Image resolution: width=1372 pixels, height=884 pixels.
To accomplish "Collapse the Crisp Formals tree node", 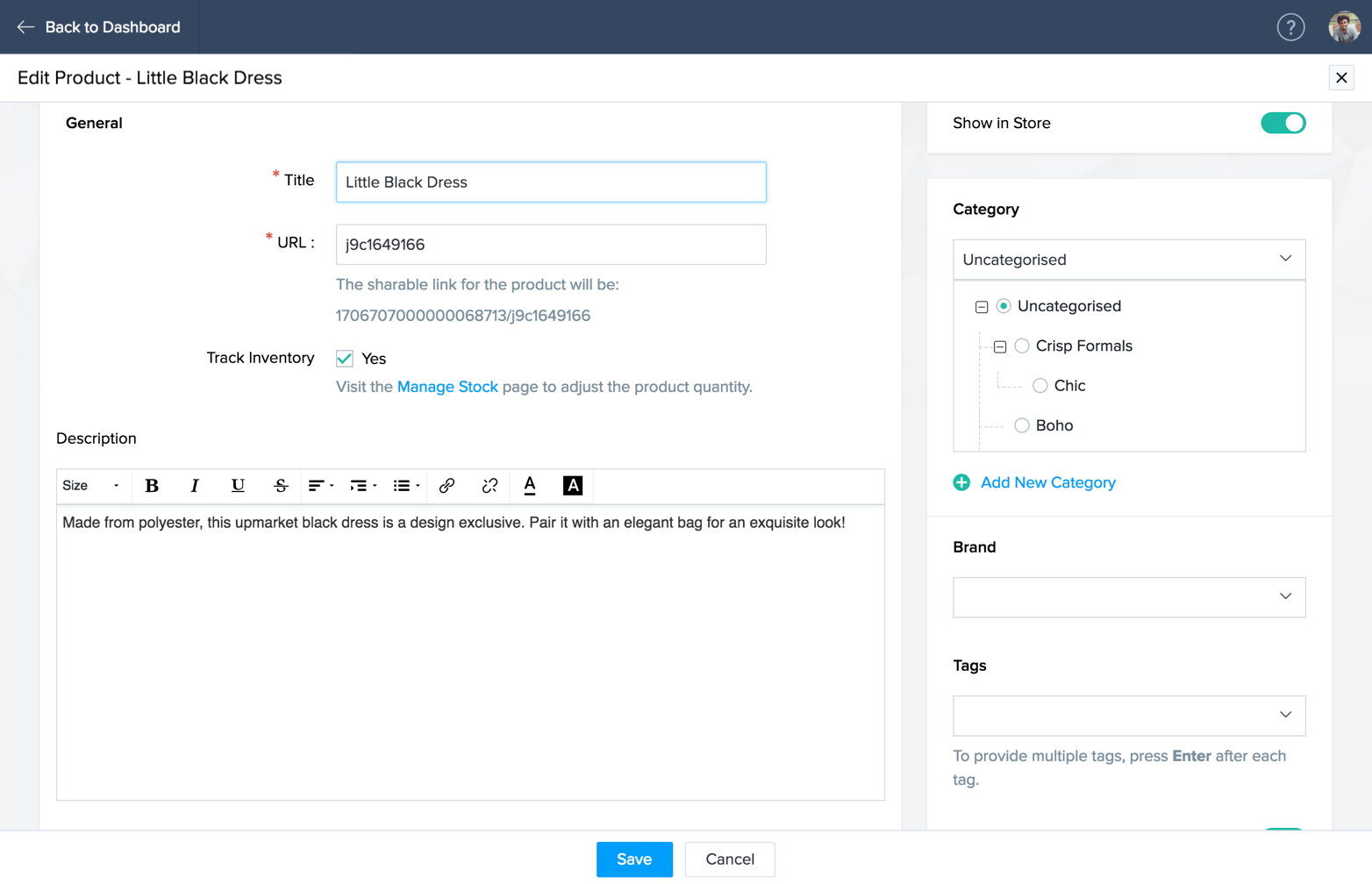I will [1000, 347].
